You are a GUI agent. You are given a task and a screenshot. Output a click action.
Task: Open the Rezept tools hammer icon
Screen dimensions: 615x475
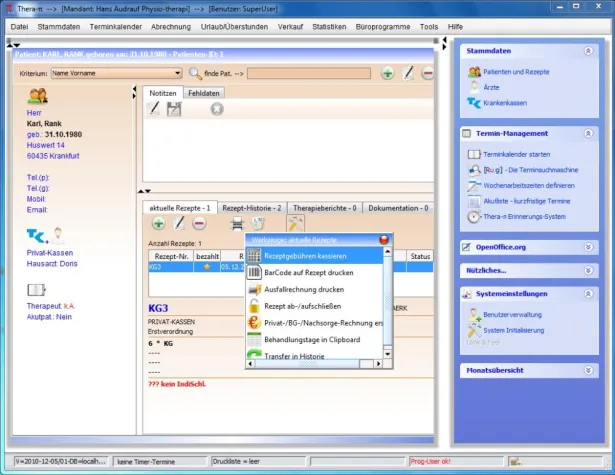[x=295, y=223]
